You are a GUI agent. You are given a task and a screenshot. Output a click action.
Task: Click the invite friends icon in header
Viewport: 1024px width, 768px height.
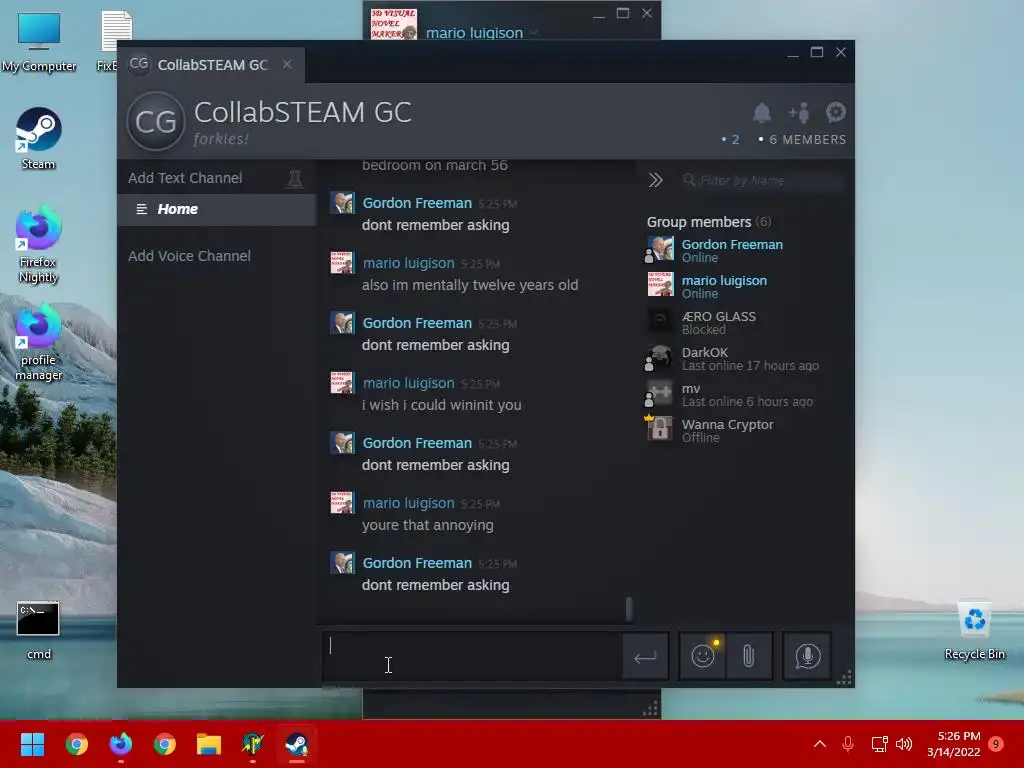[x=798, y=113]
